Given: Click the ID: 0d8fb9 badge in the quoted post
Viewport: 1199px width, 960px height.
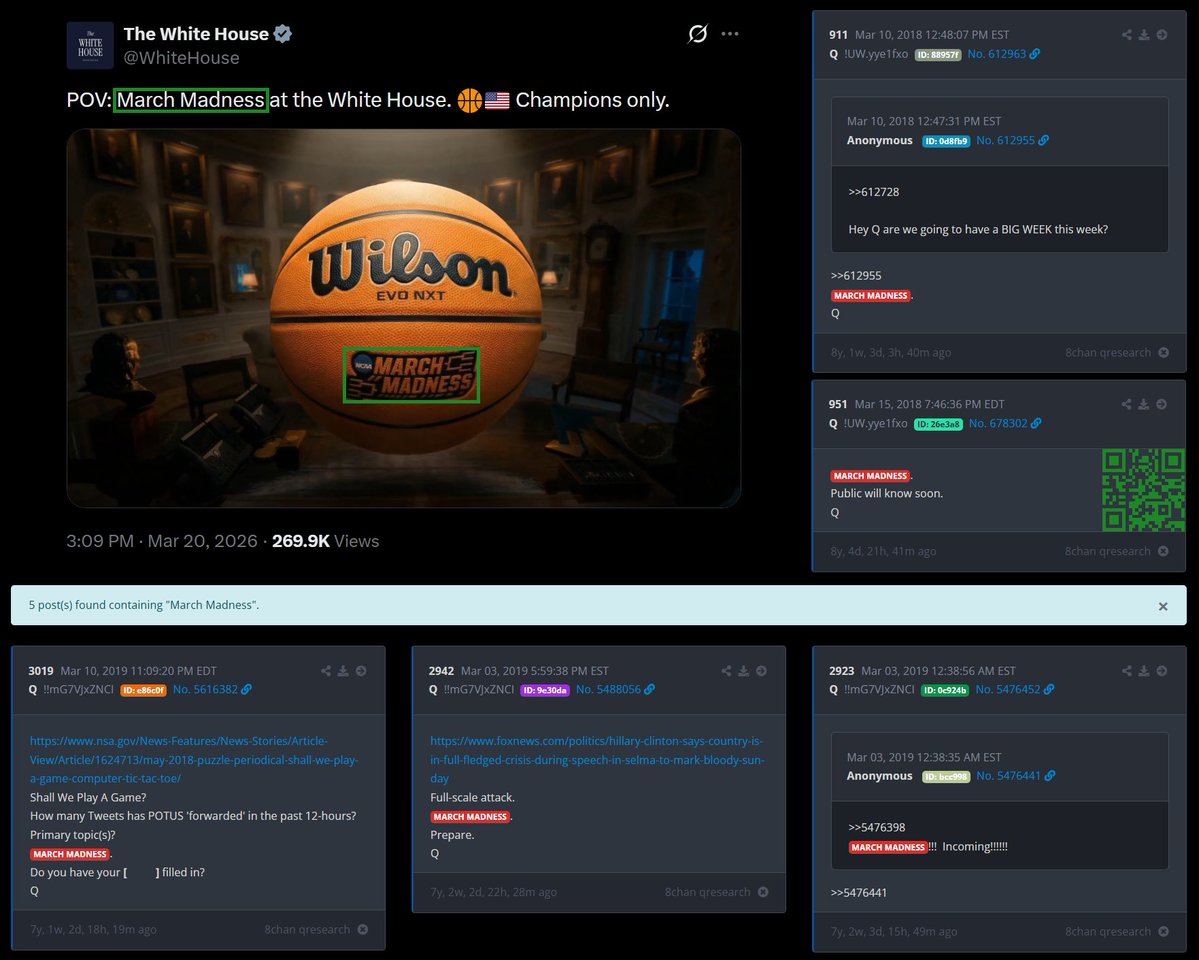Looking at the screenshot, I should coord(946,141).
